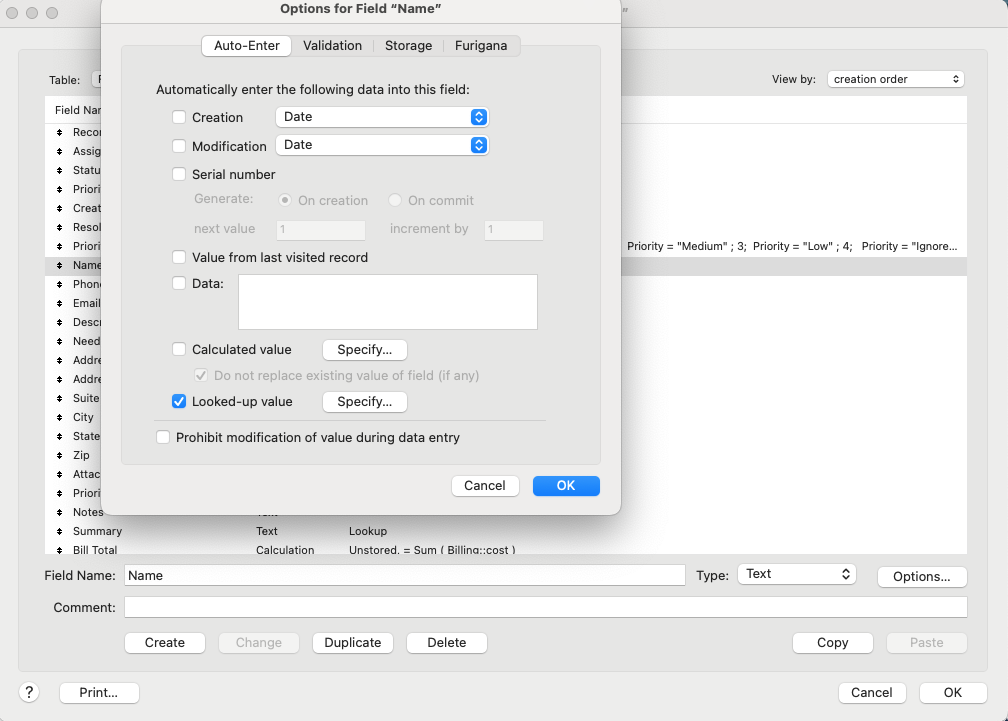Viewport: 1008px width, 721px height.
Task: Enable Prohibit modification of value during data entry
Action: tap(163, 437)
